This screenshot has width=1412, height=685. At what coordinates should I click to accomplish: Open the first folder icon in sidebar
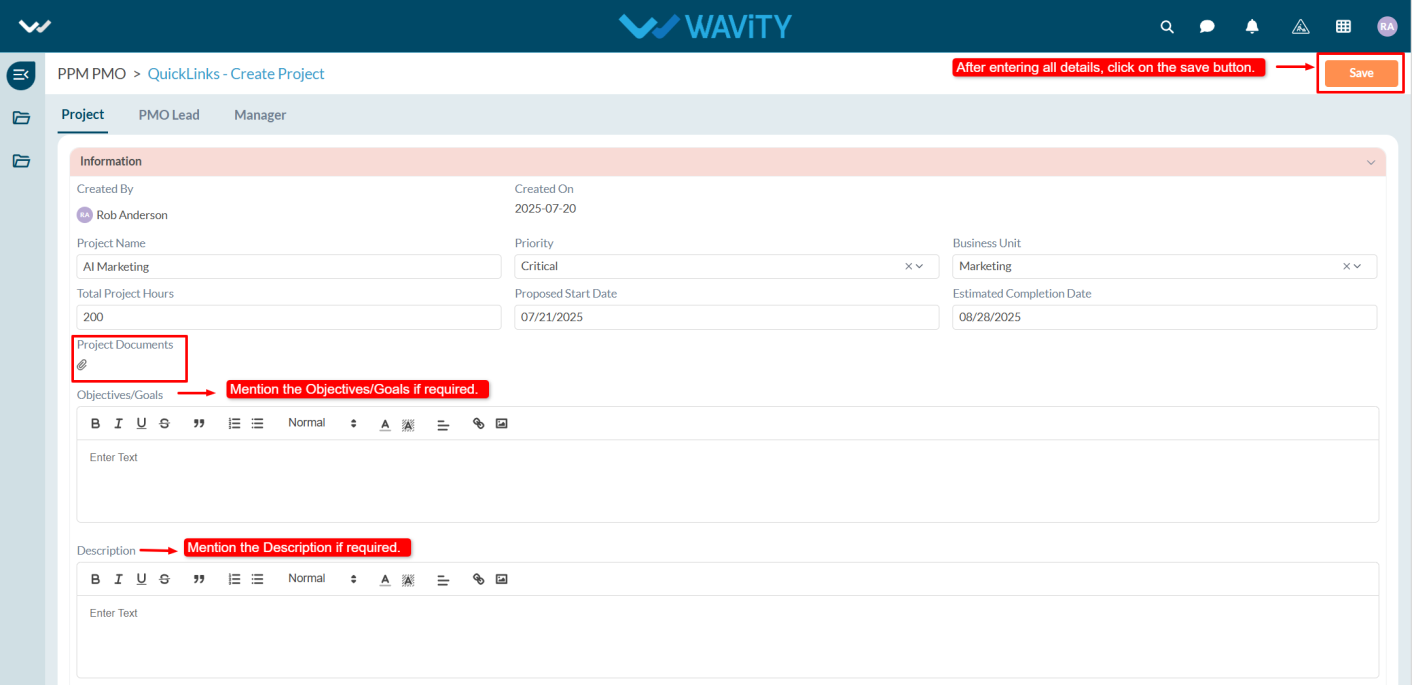[x=21, y=118]
